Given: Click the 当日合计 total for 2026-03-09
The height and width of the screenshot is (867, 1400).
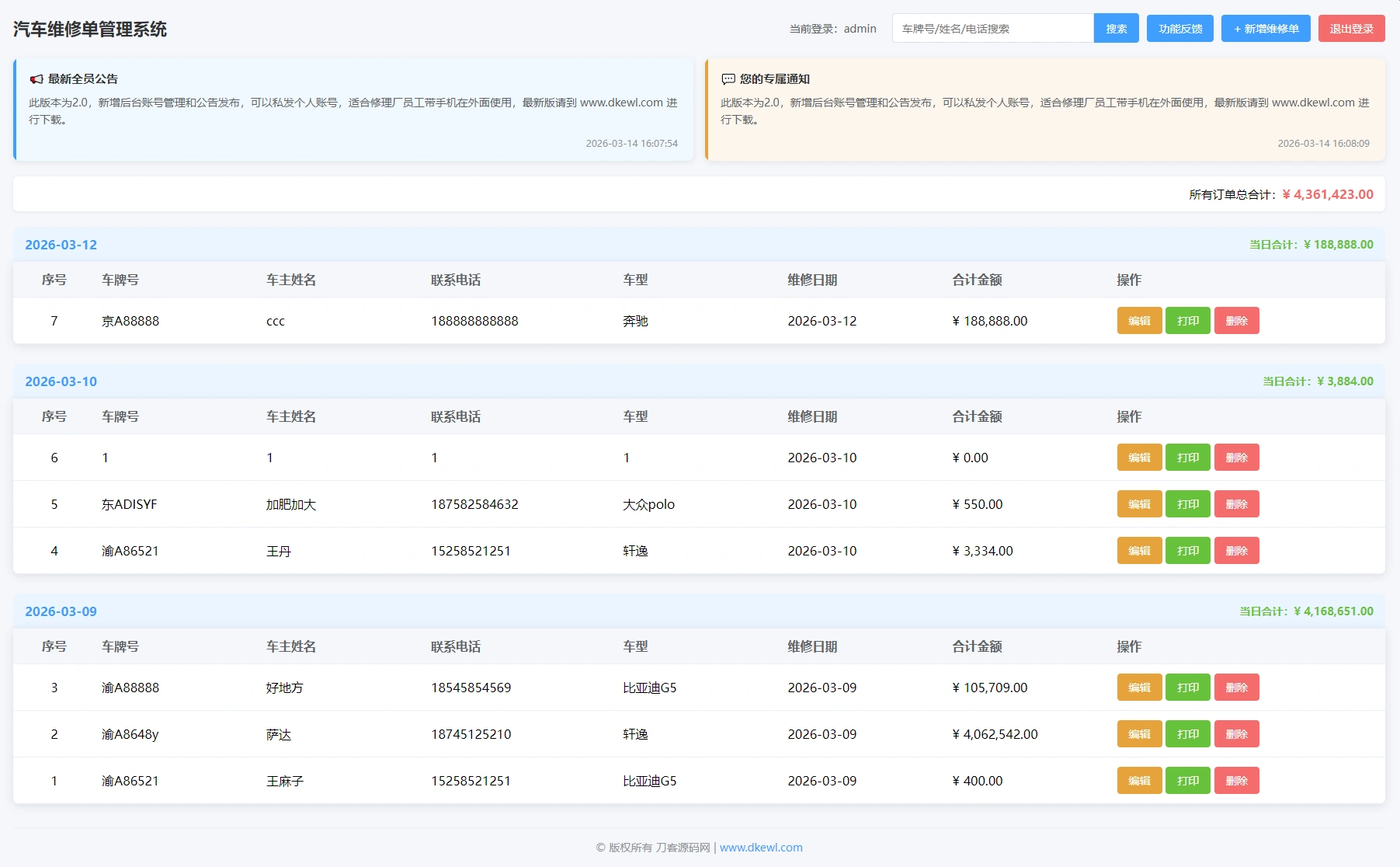Looking at the screenshot, I should 1305,611.
